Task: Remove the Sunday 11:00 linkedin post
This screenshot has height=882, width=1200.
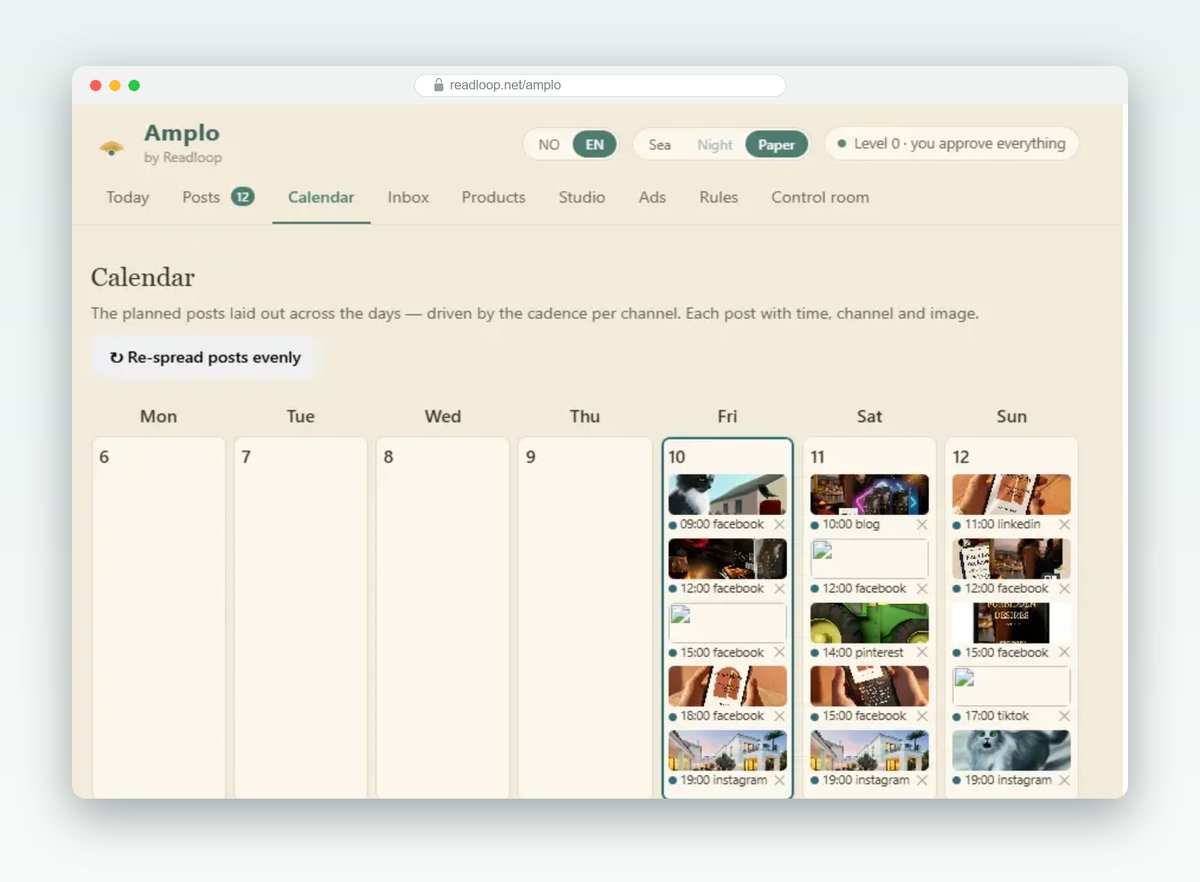Action: [x=1064, y=525]
